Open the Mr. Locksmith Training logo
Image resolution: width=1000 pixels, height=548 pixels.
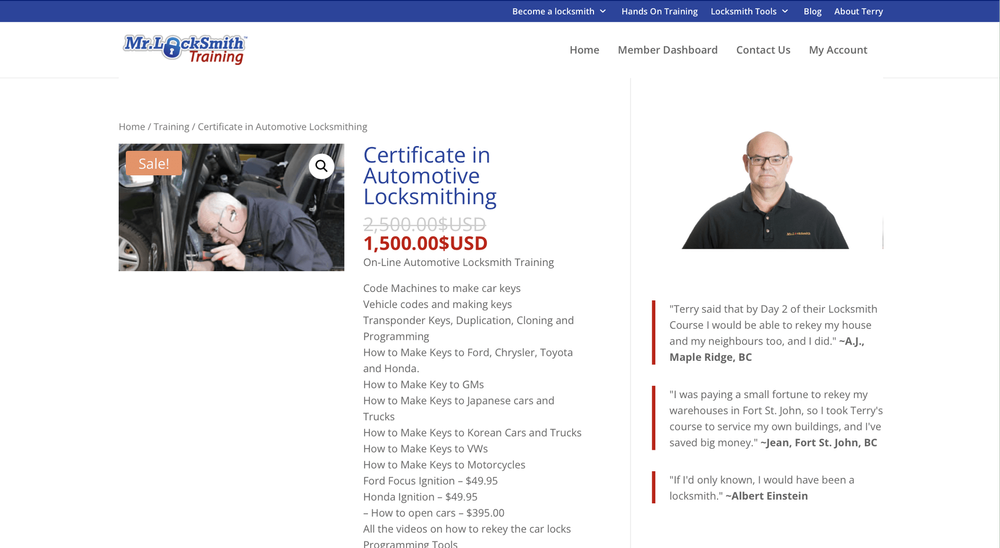(184, 50)
